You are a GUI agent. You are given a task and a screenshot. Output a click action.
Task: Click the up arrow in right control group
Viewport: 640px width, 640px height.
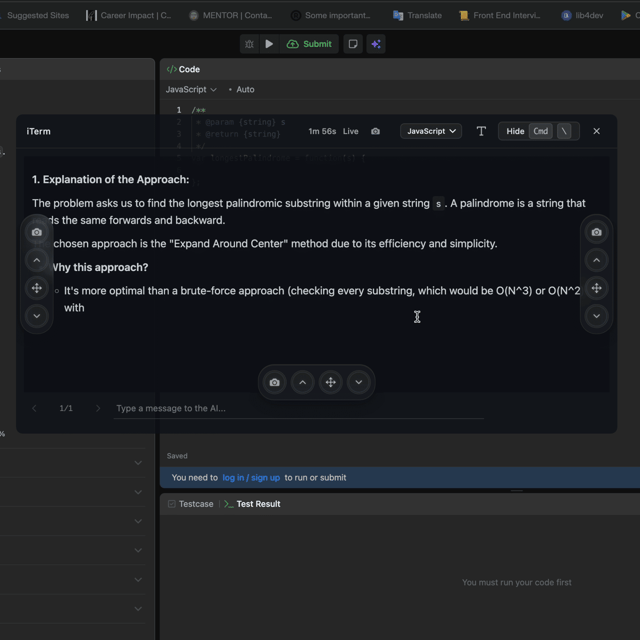(x=596, y=260)
